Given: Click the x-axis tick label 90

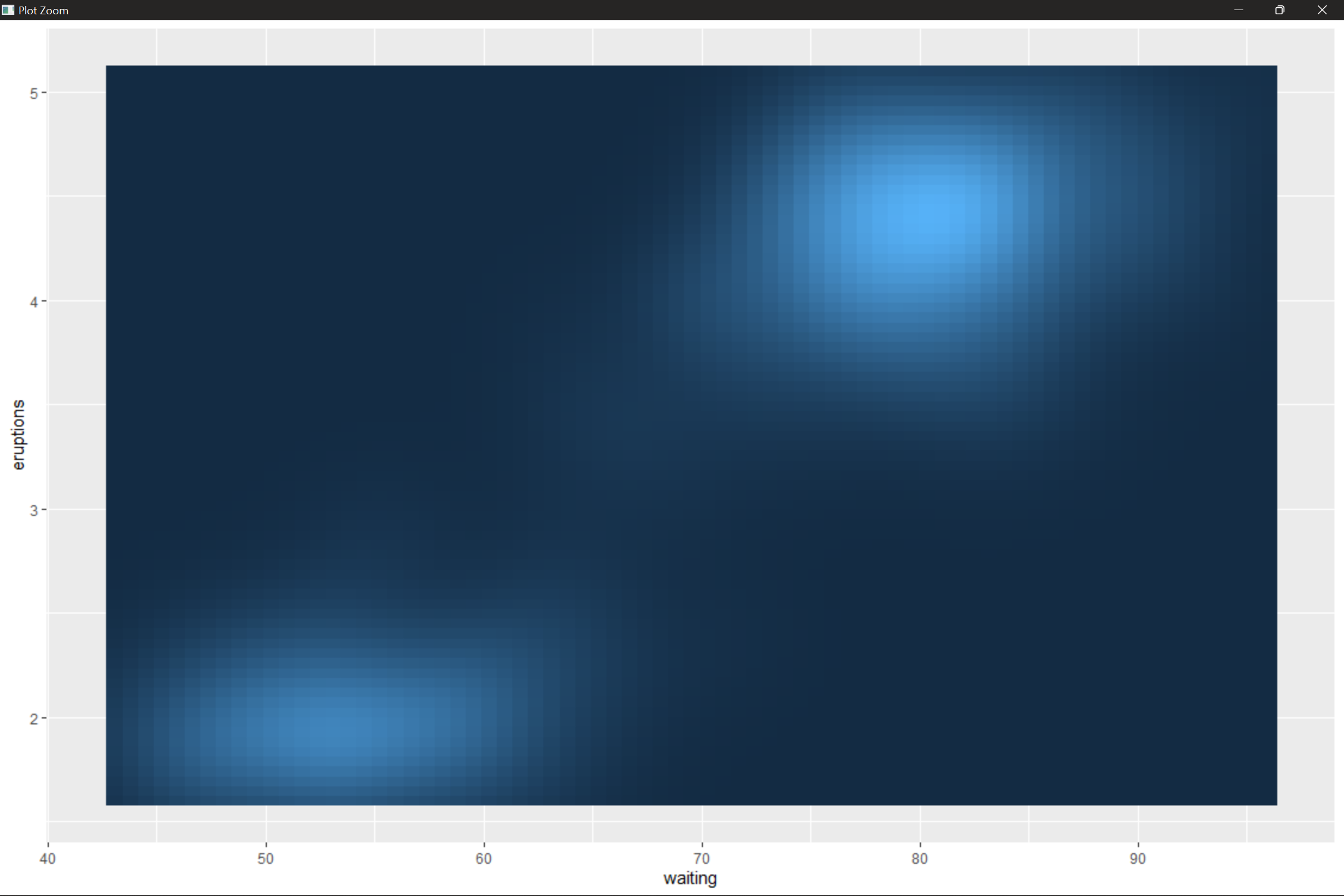Looking at the screenshot, I should (x=1138, y=858).
